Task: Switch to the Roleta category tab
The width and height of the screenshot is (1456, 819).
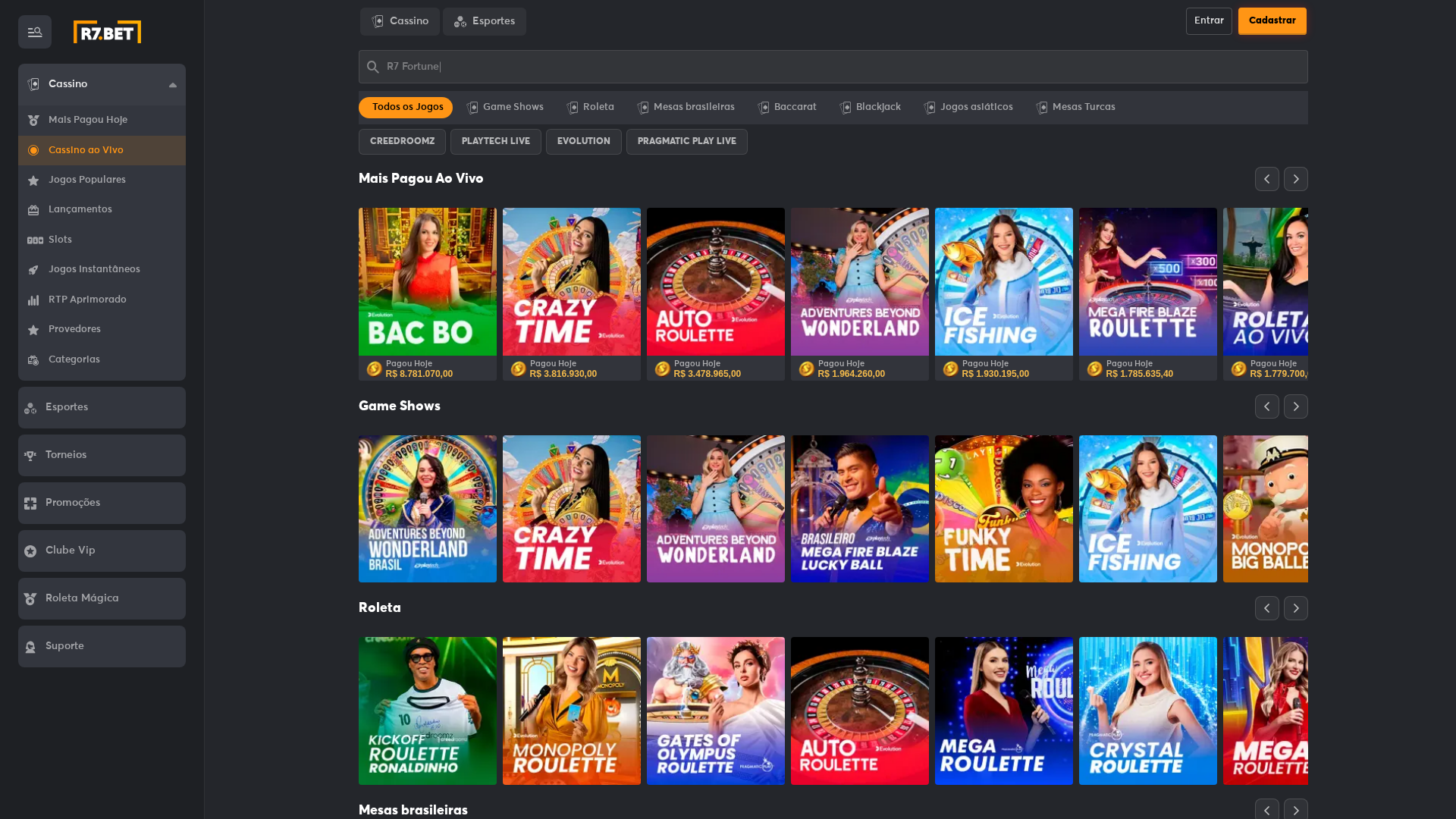Action: coord(591,108)
